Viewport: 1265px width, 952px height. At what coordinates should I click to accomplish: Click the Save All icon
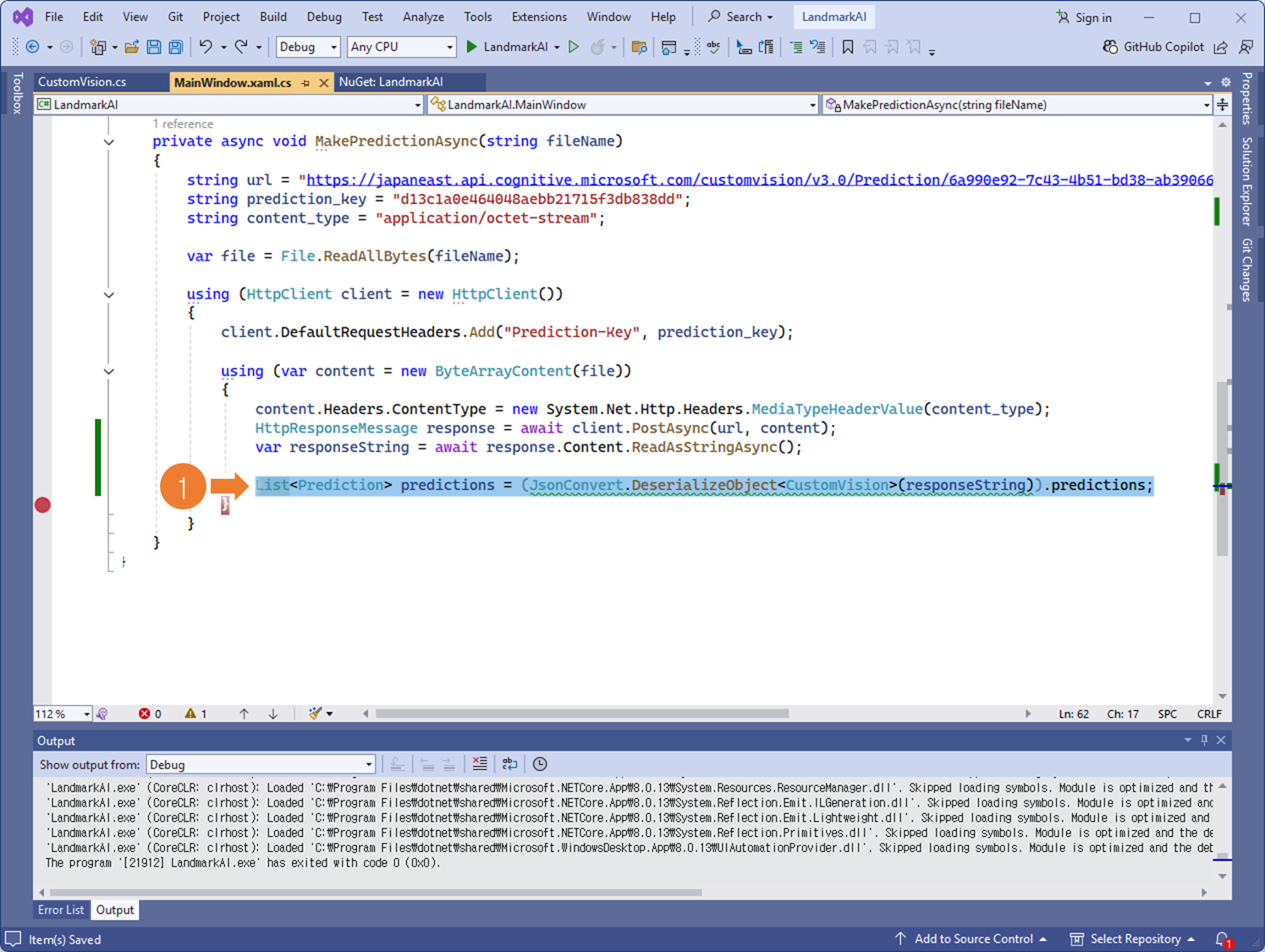pos(175,47)
